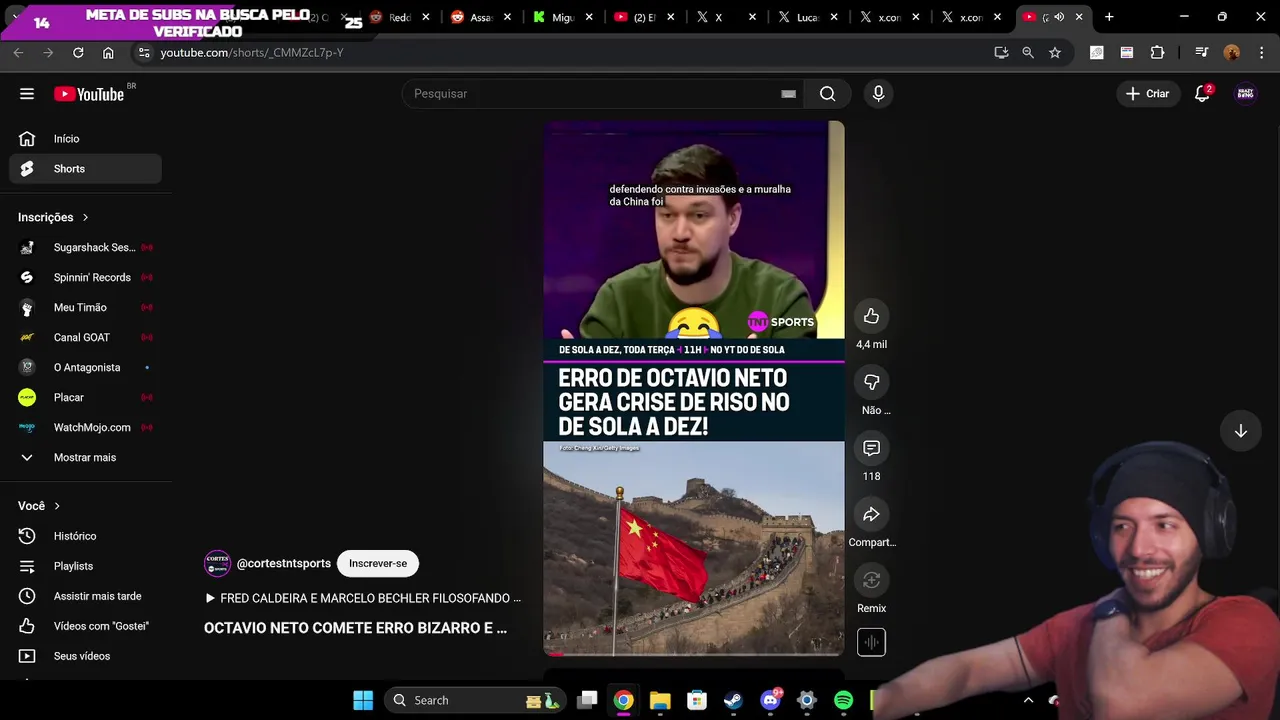The height and width of the screenshot is (720, 1280).
Task: Open the Chrome extensions puzzle icon
Action: pos(1158,52)
